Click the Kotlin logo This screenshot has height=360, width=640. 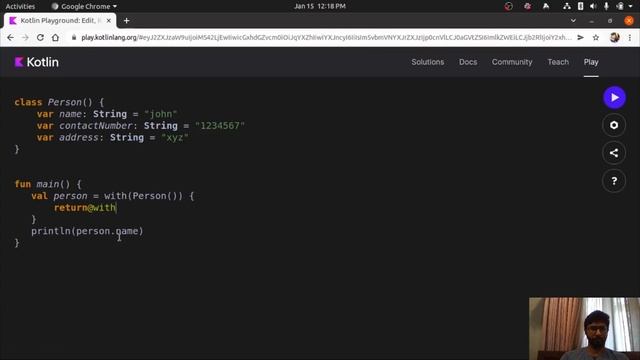coord(36,62)
